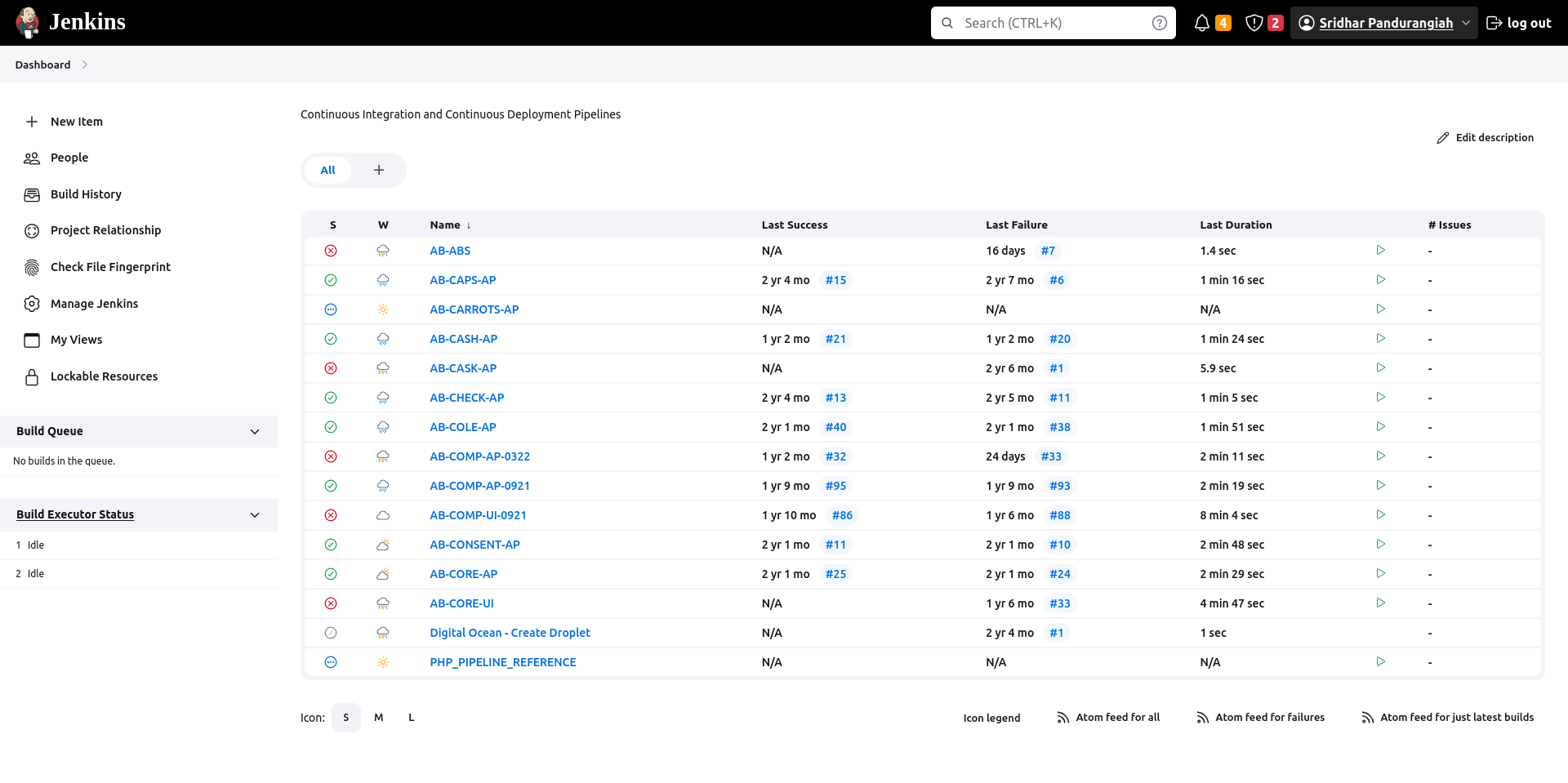
Task: Click the search help question mark icon
Action: 1159,23
